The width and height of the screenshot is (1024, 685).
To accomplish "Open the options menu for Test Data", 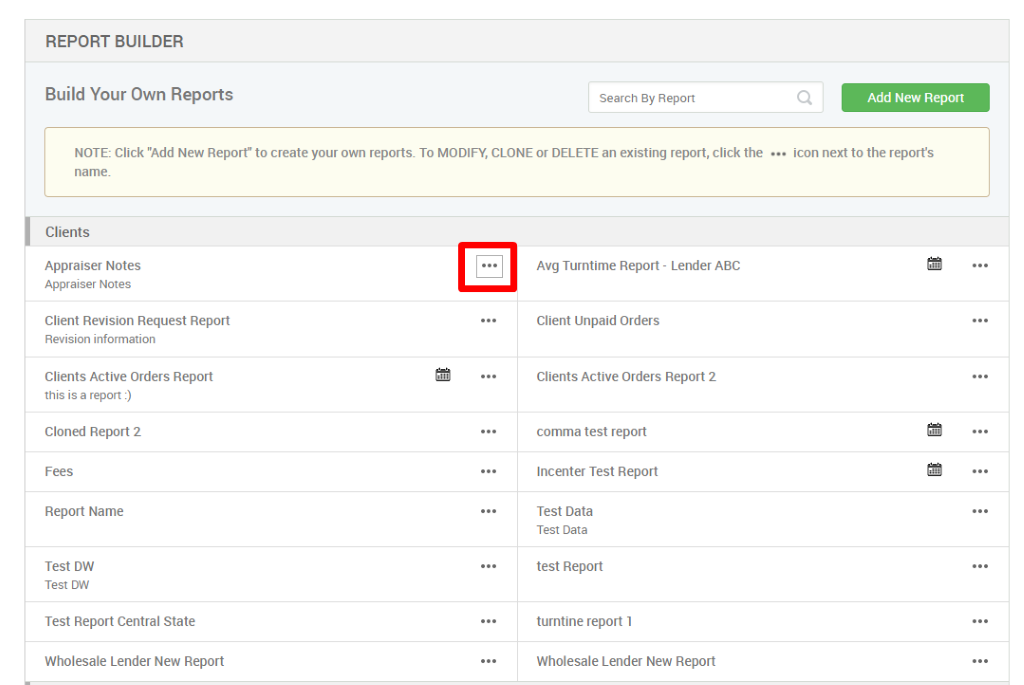I will click(x=979, y=511).
